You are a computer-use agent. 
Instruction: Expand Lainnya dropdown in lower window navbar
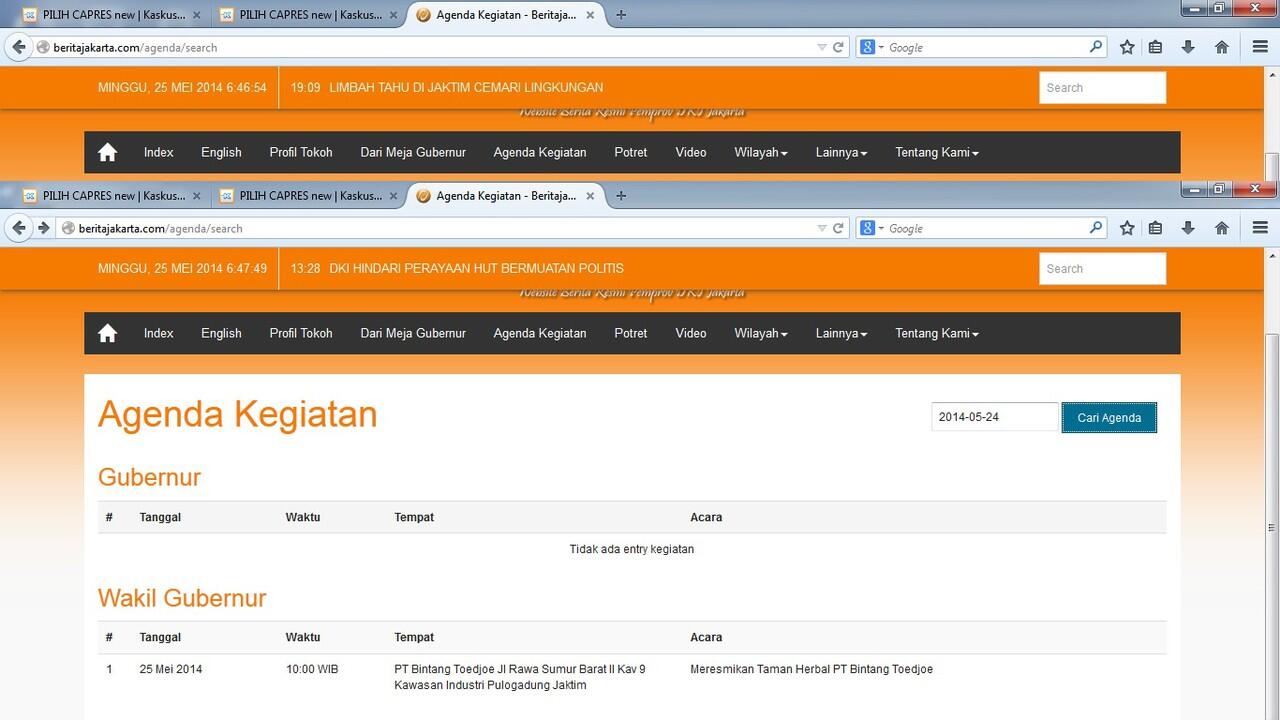click(841, 333)
